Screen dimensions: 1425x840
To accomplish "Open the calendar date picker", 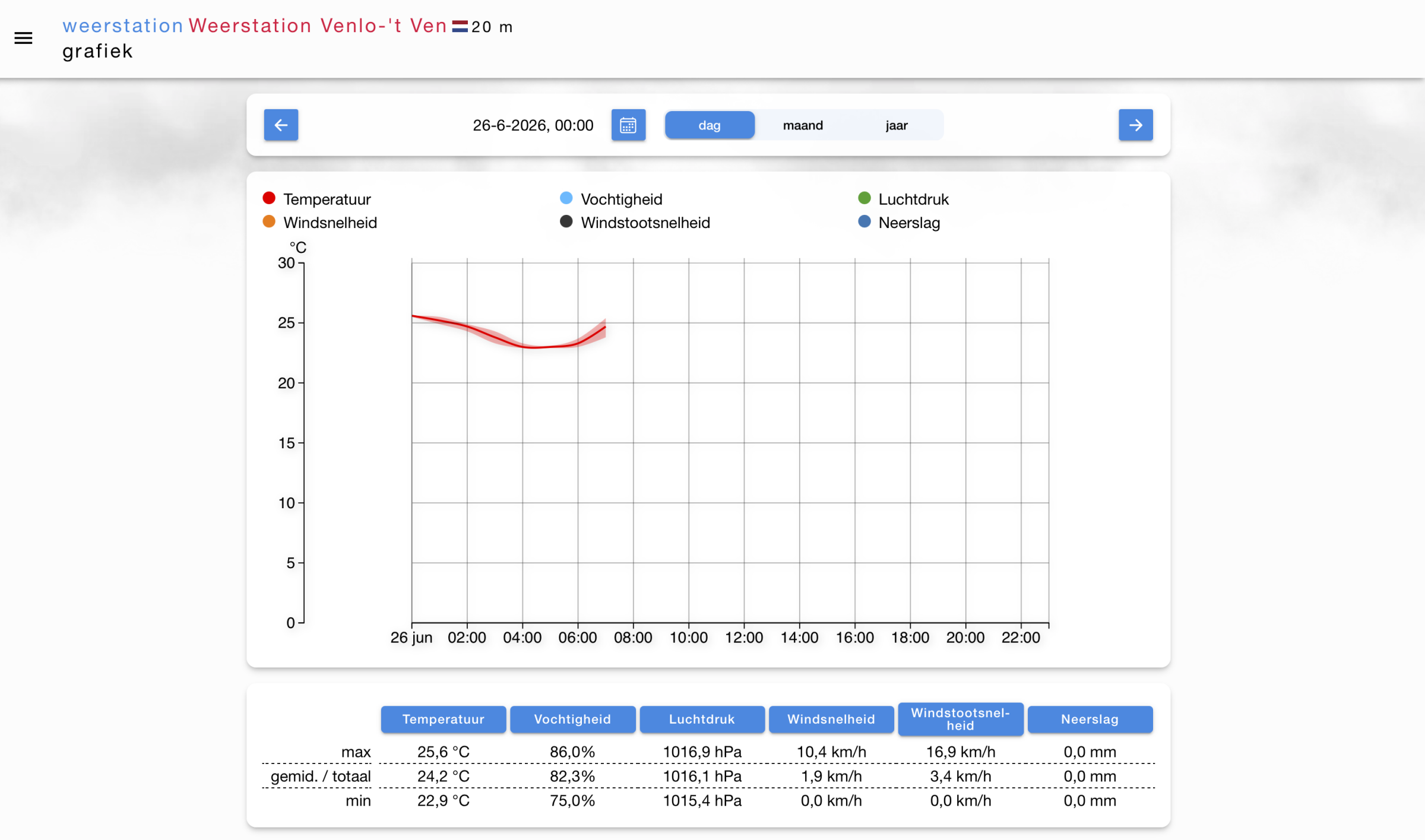I will [628, 125].
